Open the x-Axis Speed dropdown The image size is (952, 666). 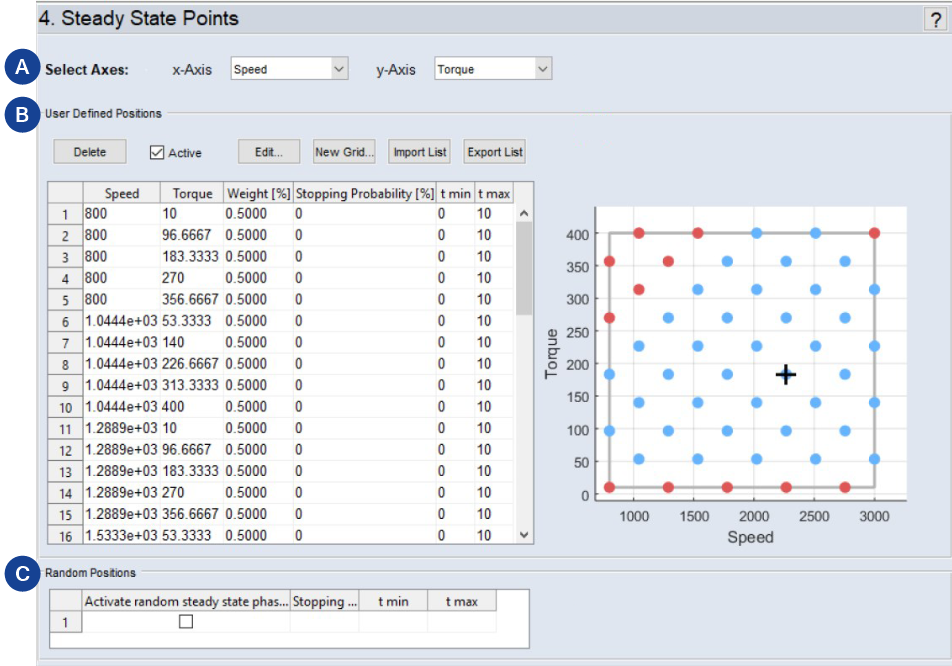click(x=289, y=69)
